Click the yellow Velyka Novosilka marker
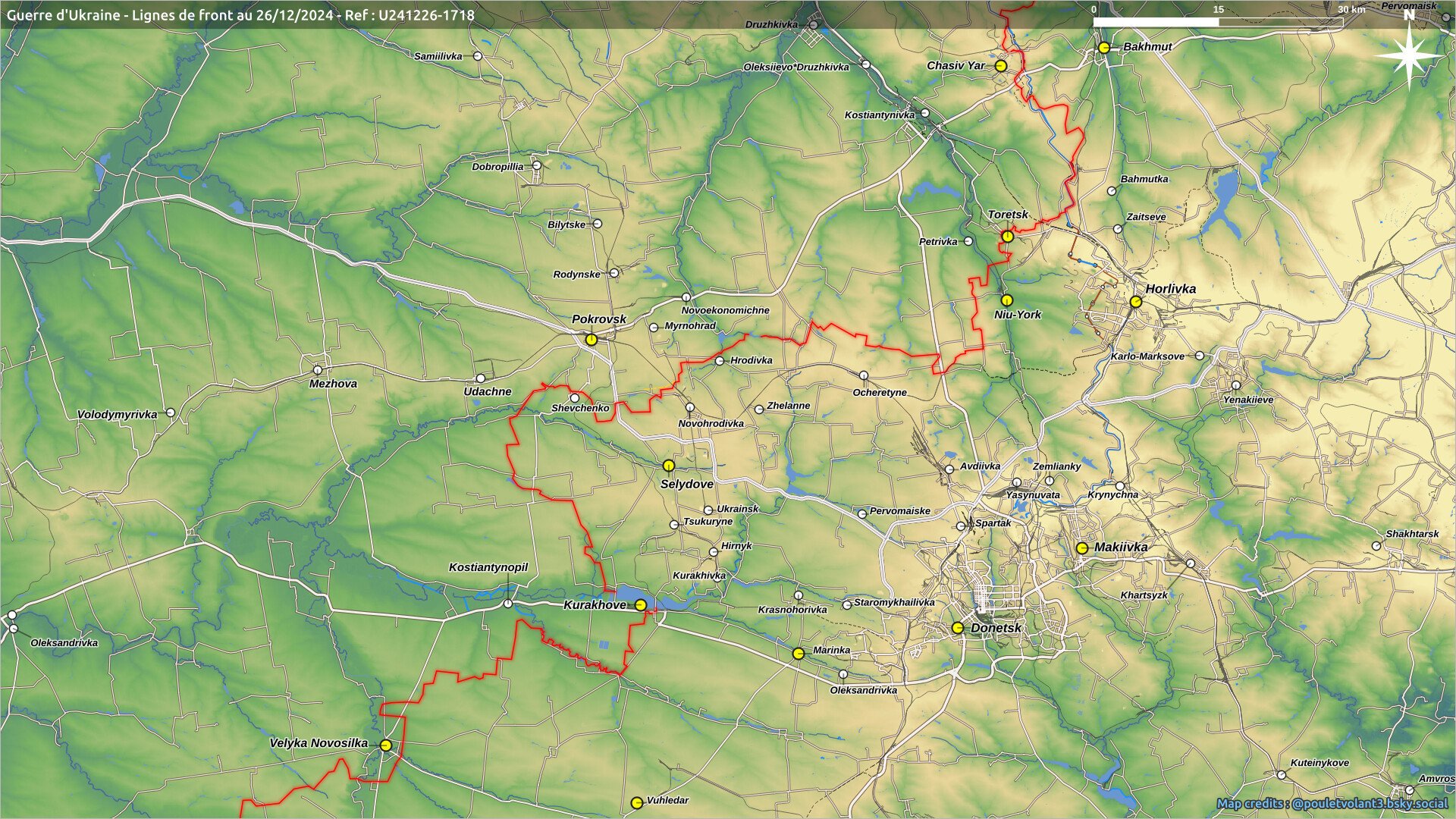This screenshot has width=1456, height=819. coord(386,745)
